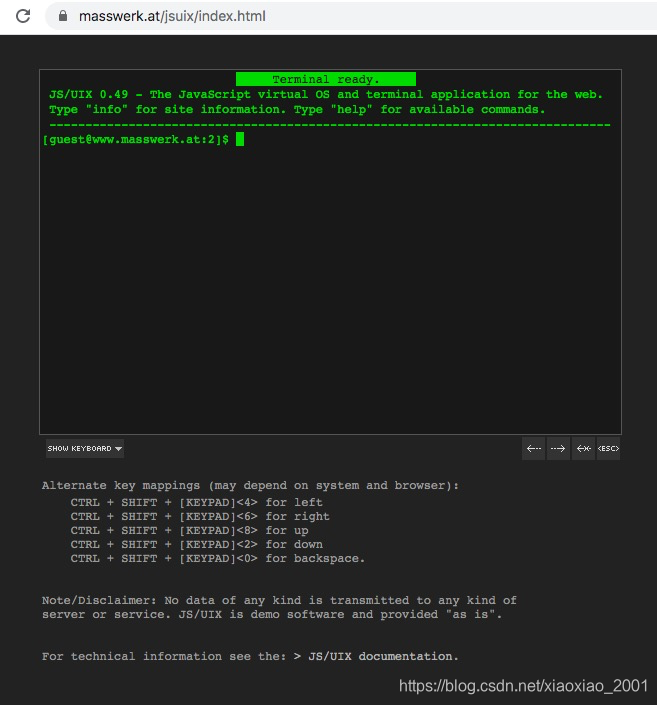Select the masswerk.at/jsuix/index.html address bar
This screenshot has height=705, width=657.
pyautogui.click(x=351, y=16)
